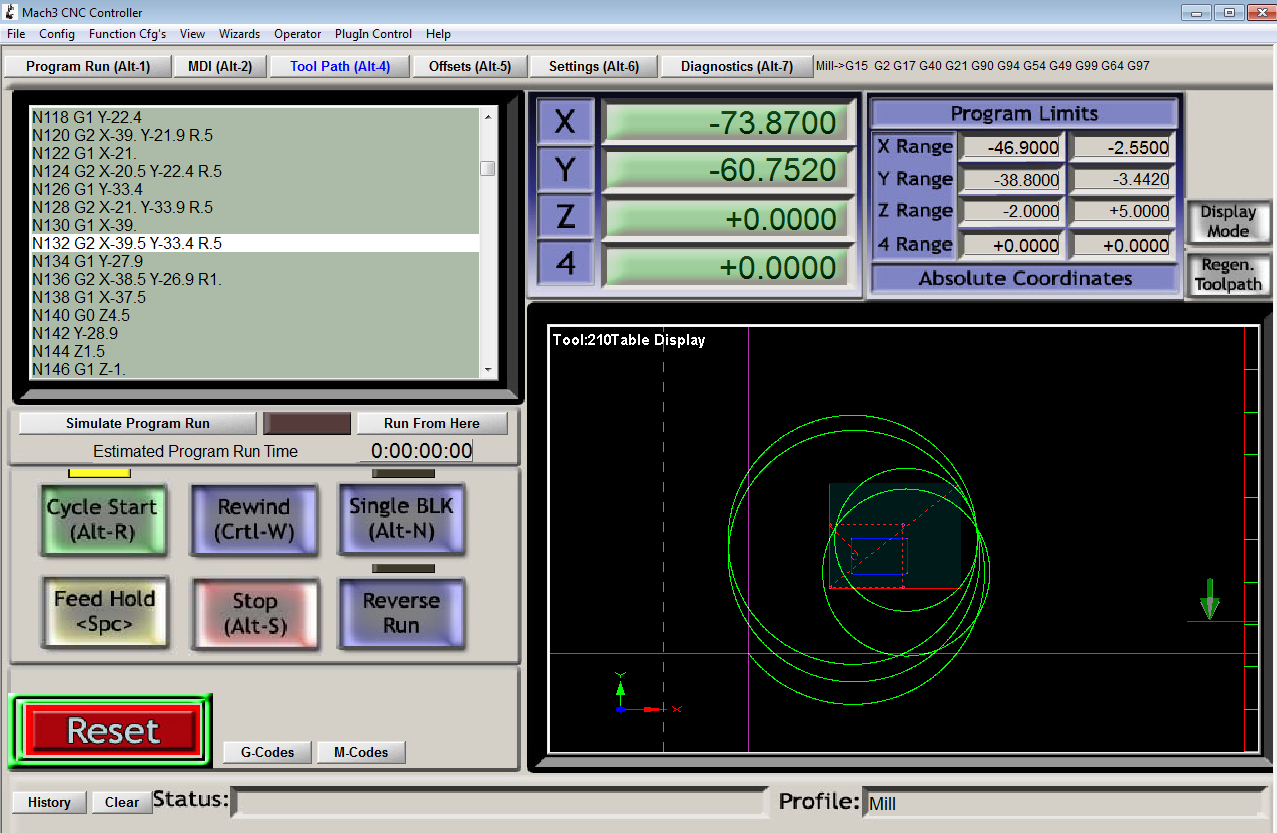Open the PlugIn Control menu
Viewport: 1277px width, 833px height.
coord(373,33)
